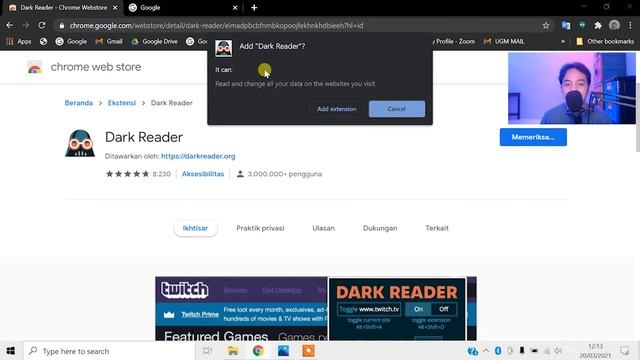The image size is (640, 360).
Task: Select the Ulasan tab
Action: 324,228
